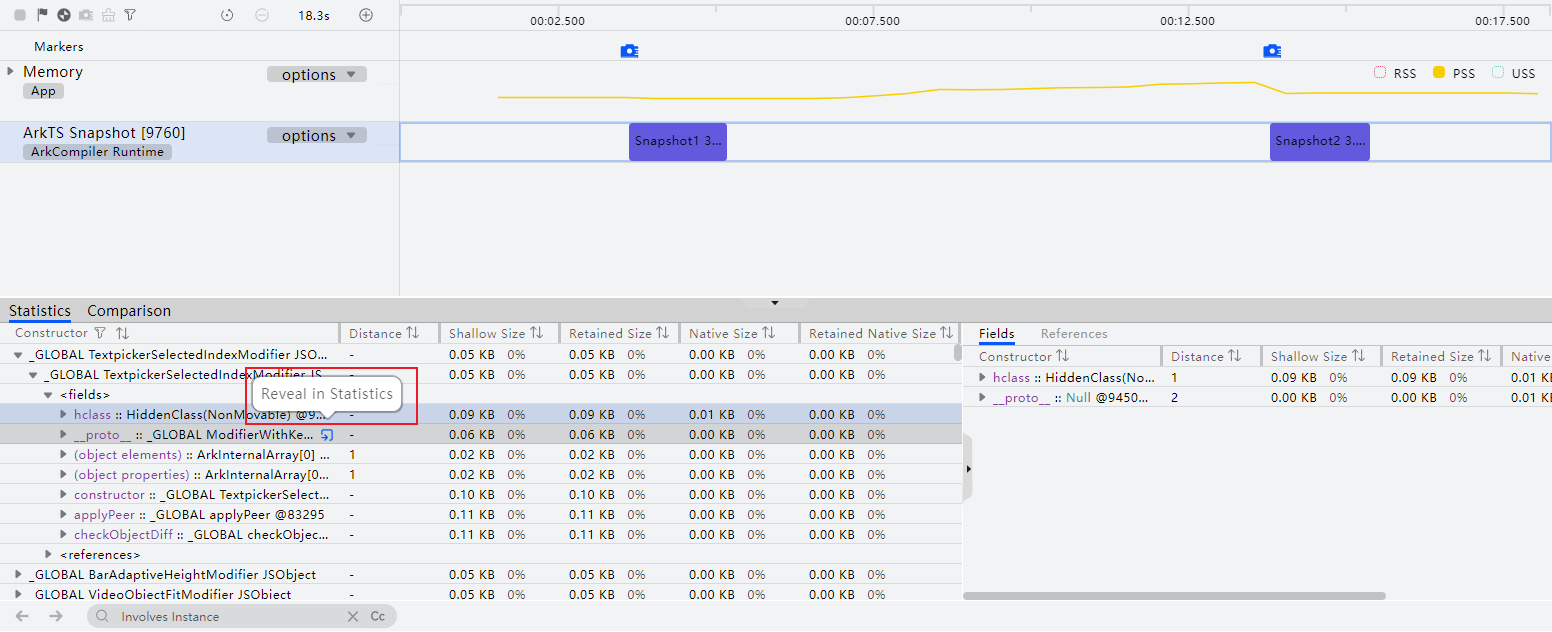Go forward with the right arrow

click(x=56, y=616)
